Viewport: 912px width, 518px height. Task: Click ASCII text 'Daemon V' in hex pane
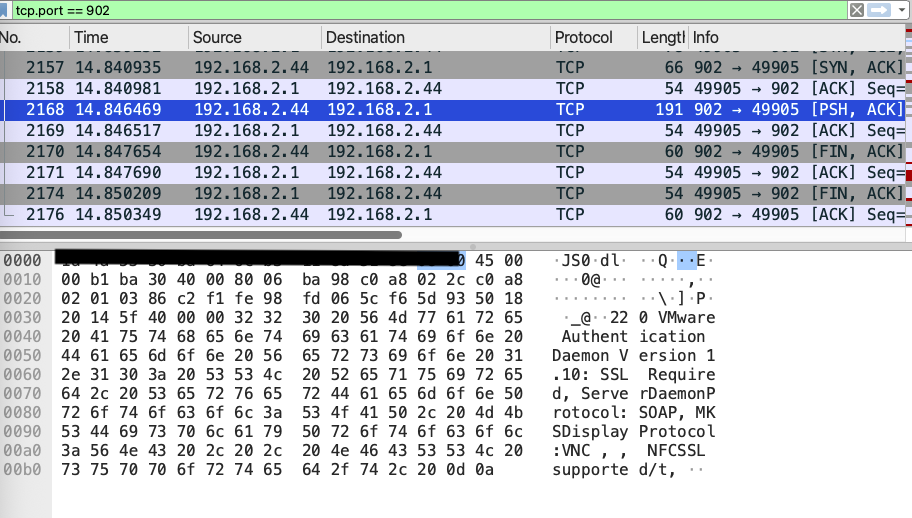click(x=590, y=355)
